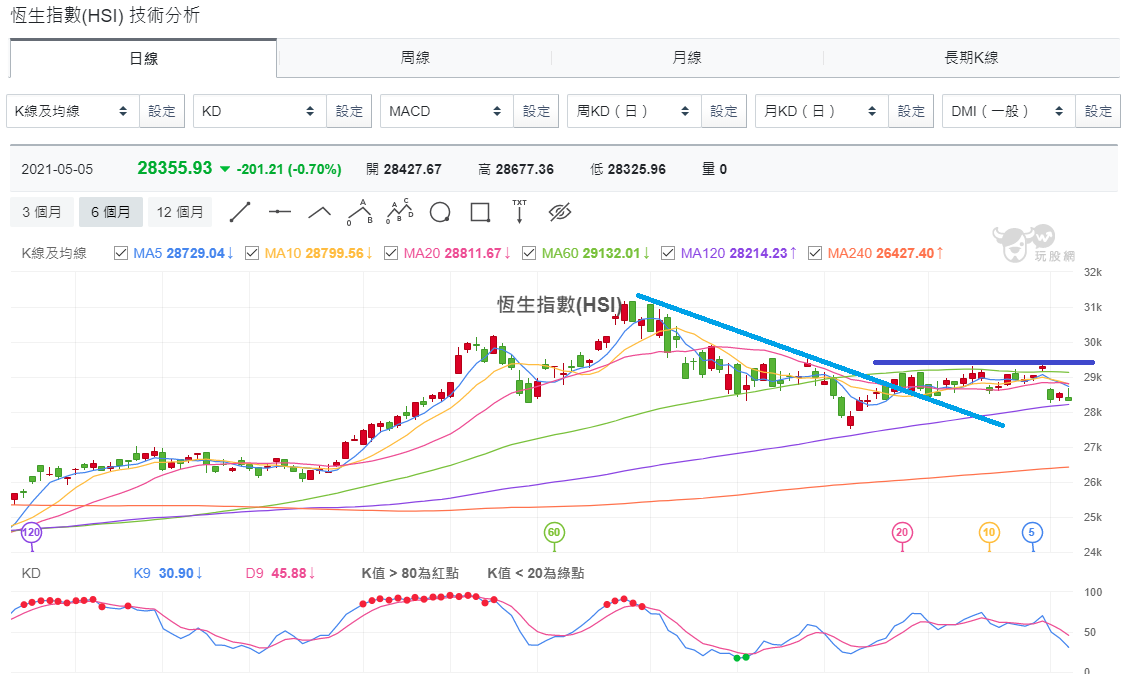
Task: Click 設定 button next to 周KD(日)
Action: click(724, 111)
